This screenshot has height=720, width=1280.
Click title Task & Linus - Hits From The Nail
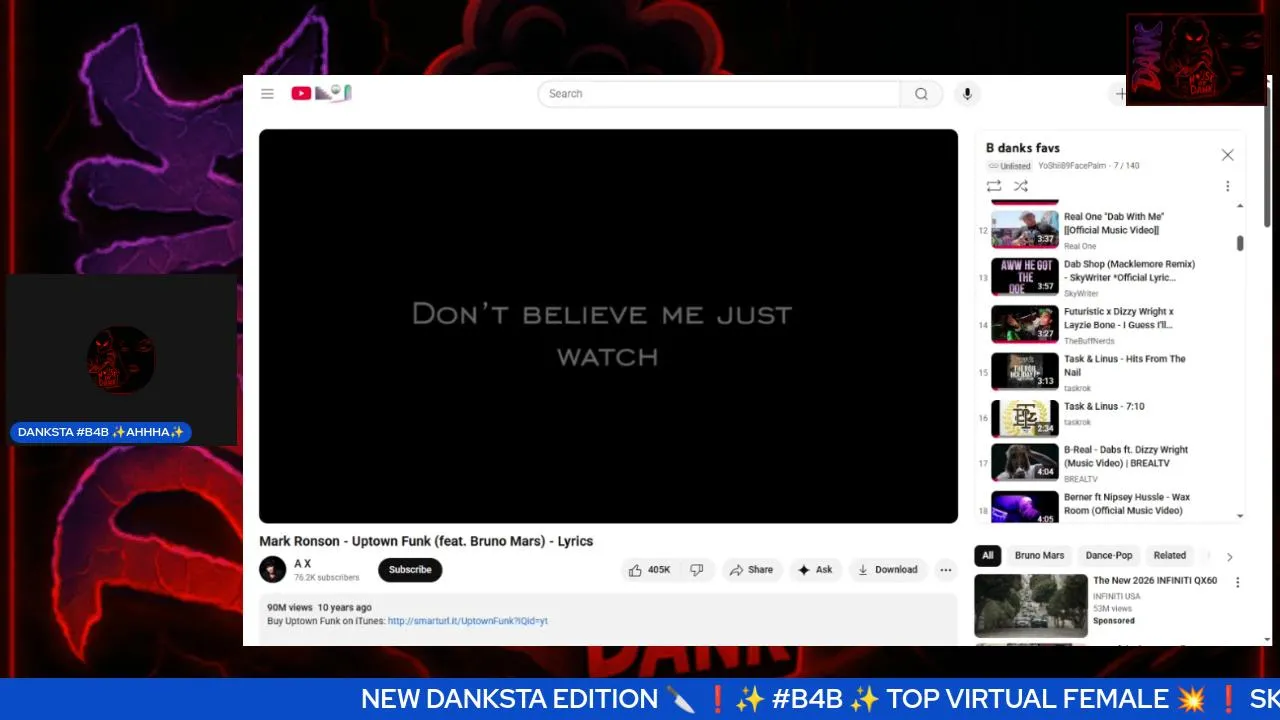coord(1125,365)
